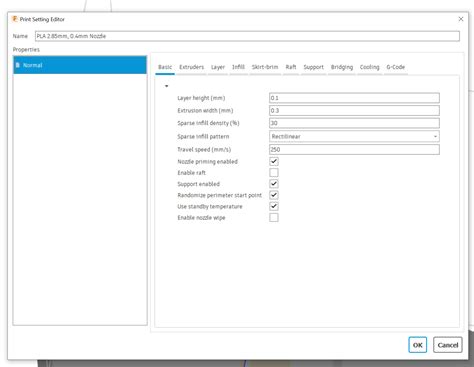Click the Sparse infill pattern label

click(x=203, y=136)
